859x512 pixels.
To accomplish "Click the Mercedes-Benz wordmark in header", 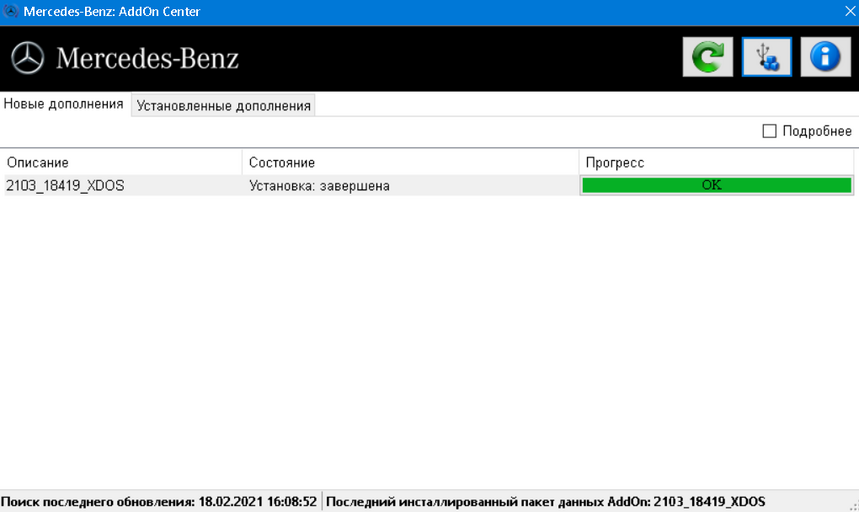I will pyautogui.click(x=147, y=58).
